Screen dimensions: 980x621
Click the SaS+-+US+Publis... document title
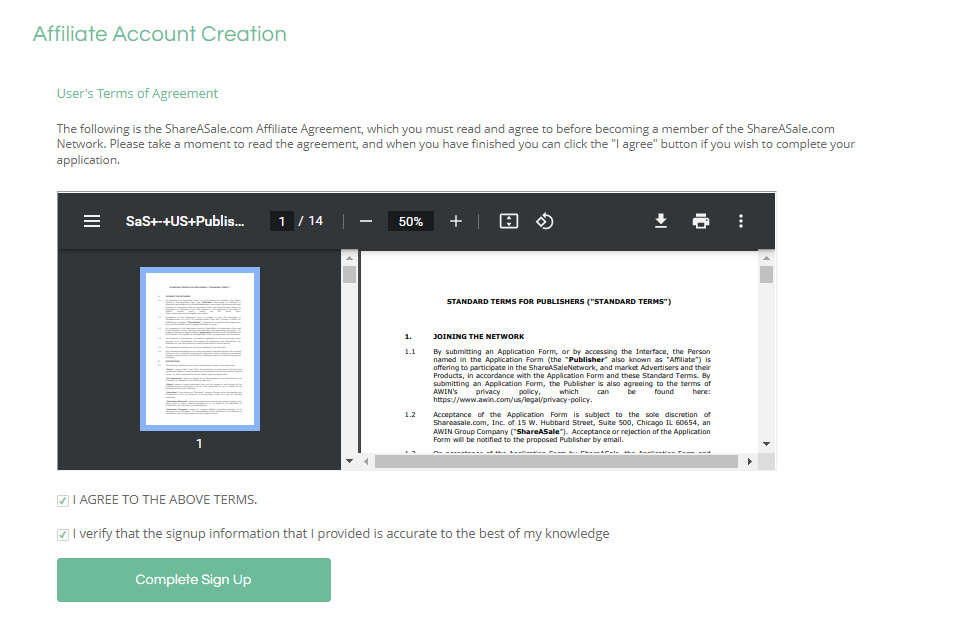tap(185, 221)
